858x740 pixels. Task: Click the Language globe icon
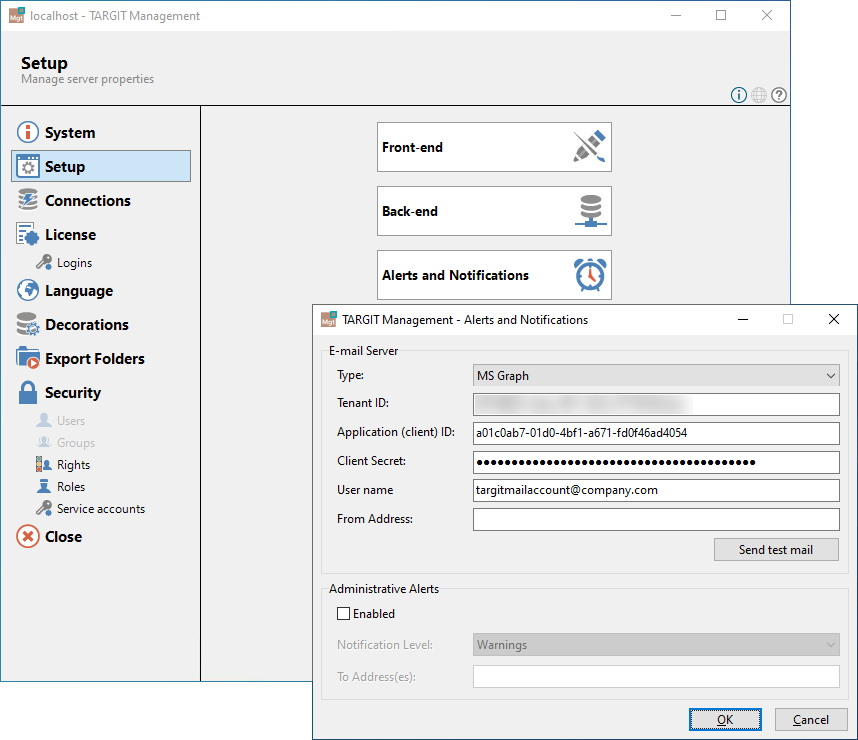point(27,291)
